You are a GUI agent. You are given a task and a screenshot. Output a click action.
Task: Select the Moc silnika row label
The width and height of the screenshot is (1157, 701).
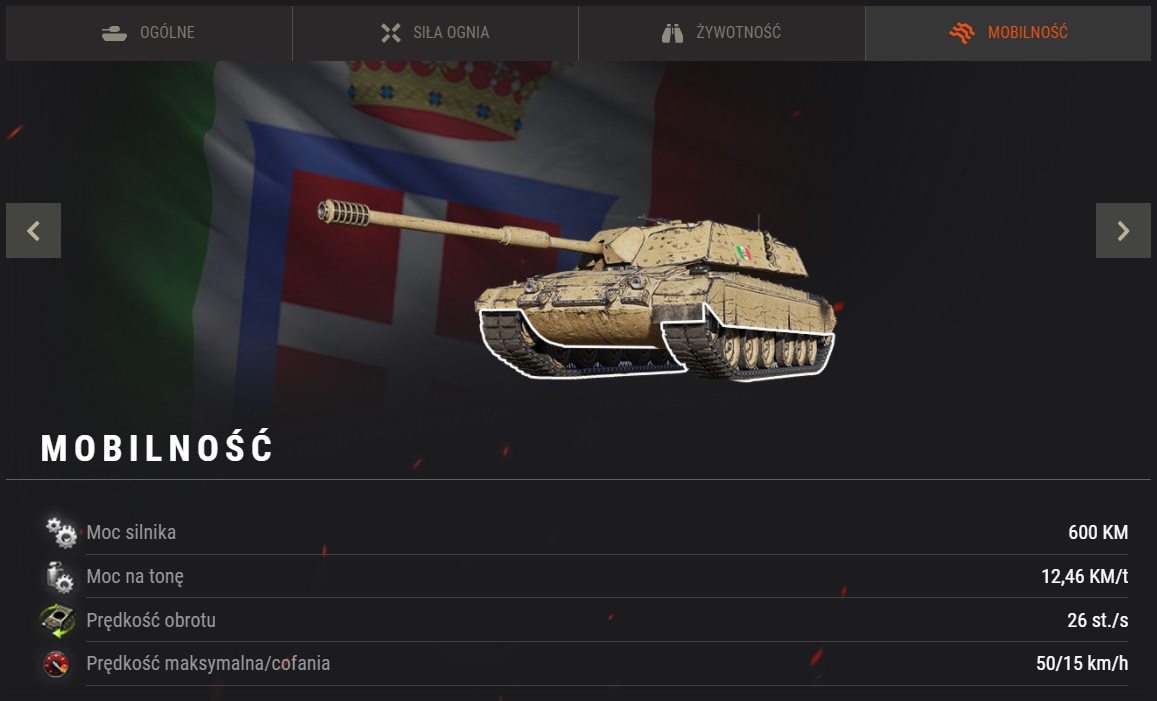coord(131,532)
